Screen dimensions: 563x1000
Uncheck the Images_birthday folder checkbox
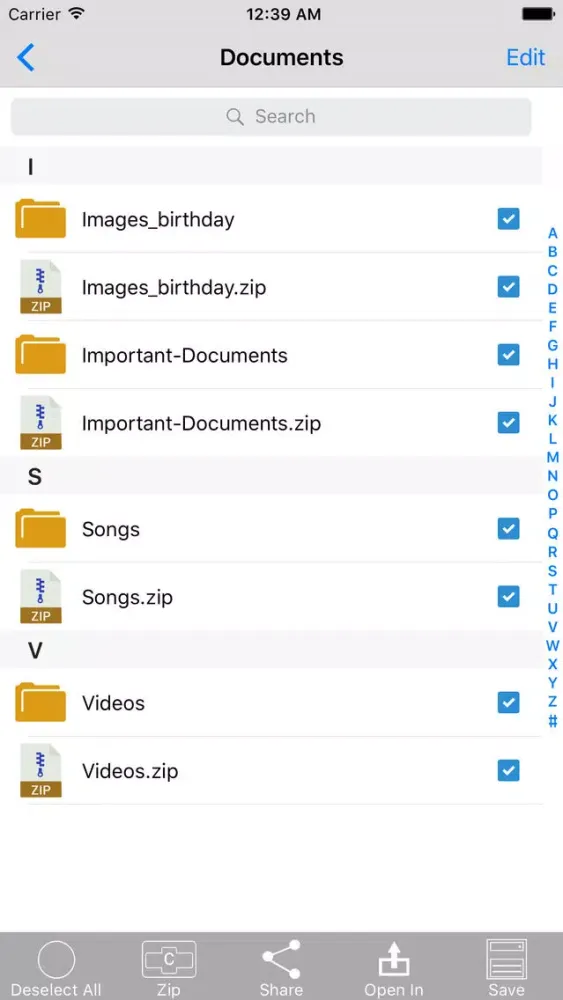[508, 219]
